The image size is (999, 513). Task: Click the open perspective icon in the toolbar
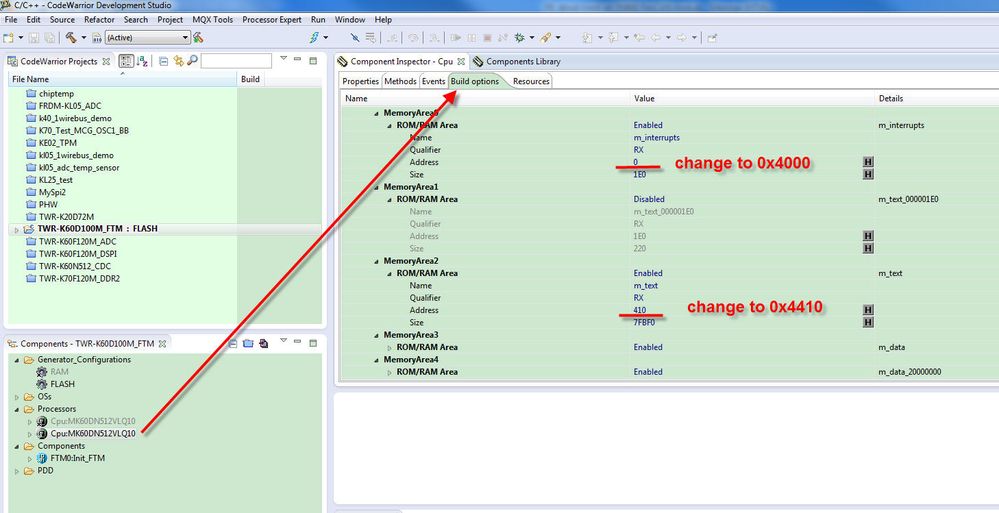click(x=712, y=38)
